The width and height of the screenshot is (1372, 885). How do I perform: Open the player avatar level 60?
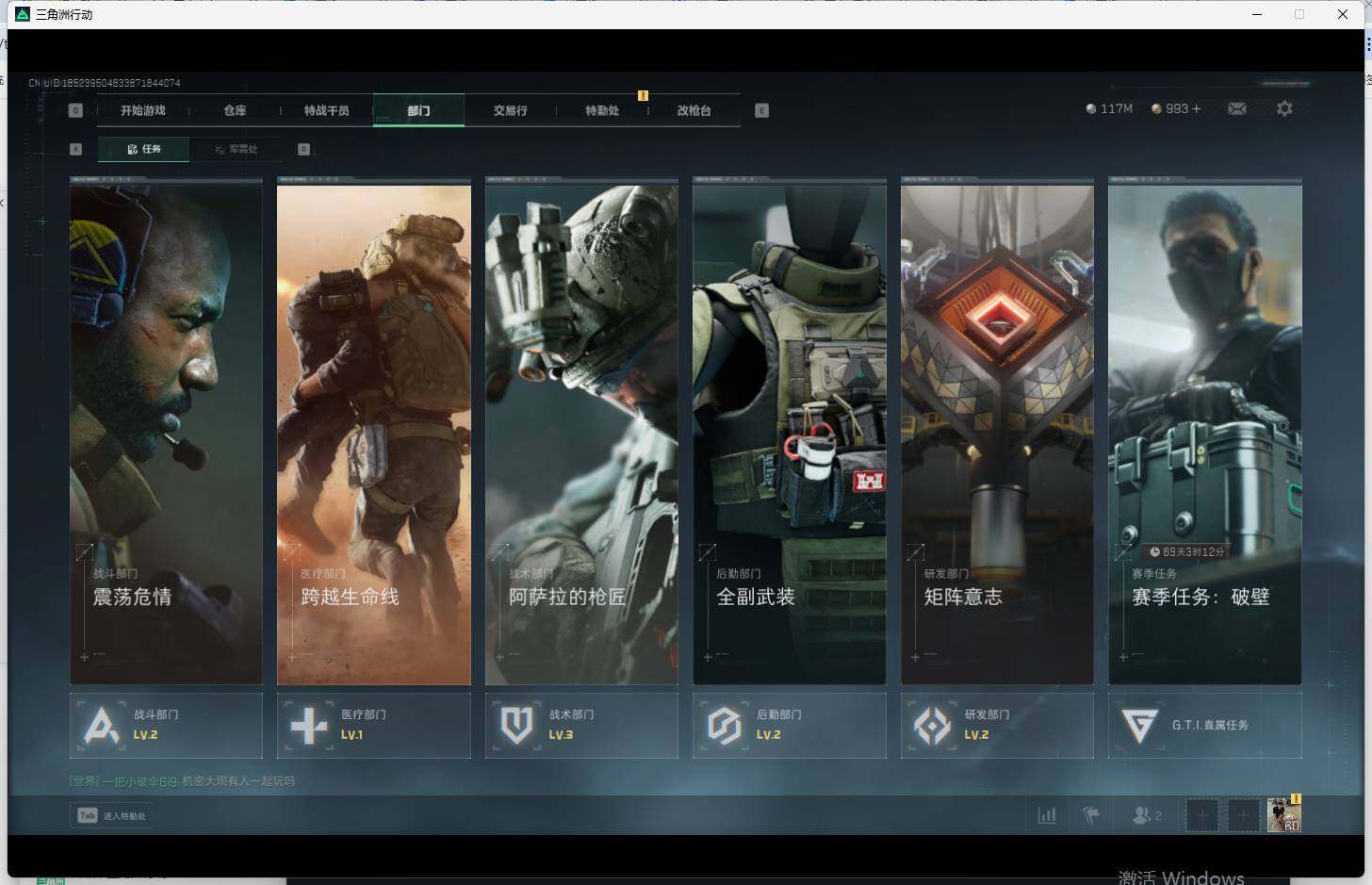[1283, 814]
